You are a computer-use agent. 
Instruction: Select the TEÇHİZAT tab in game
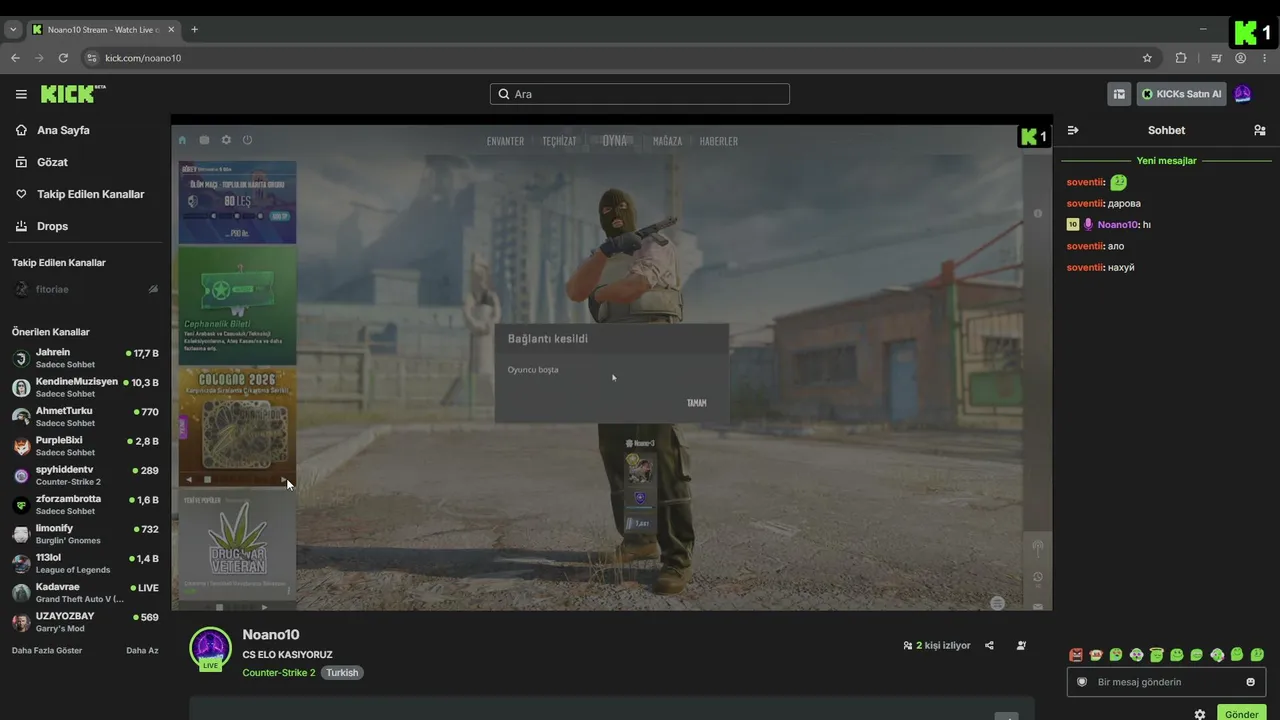559,141
